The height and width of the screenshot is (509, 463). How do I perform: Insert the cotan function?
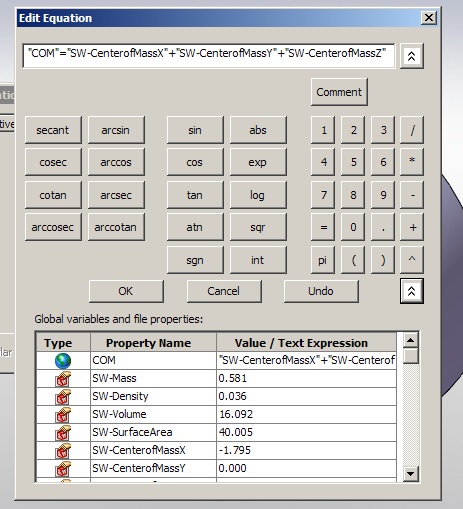coord(53,195)
